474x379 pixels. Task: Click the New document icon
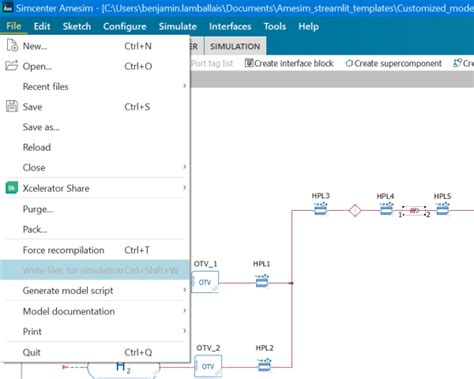[x=12, y=45]
